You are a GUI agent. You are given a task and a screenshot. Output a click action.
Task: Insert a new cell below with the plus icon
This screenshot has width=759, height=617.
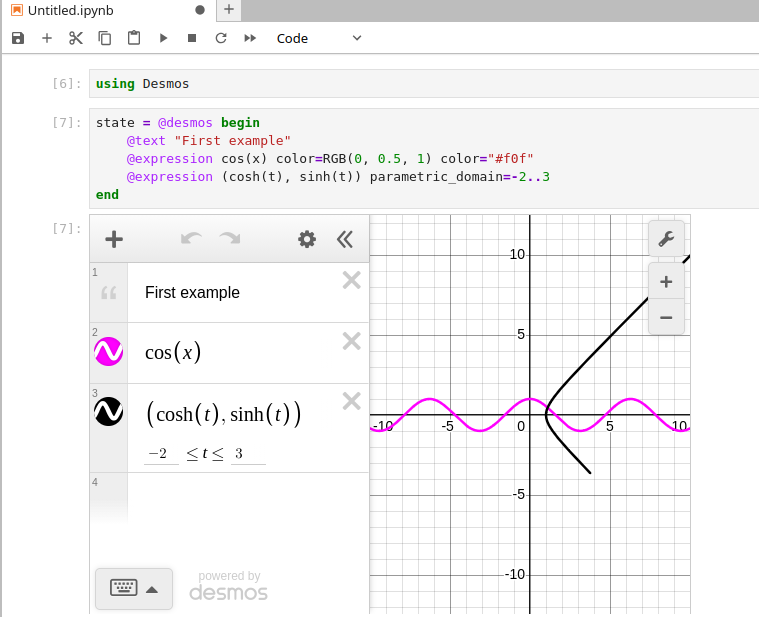[46, 38]
